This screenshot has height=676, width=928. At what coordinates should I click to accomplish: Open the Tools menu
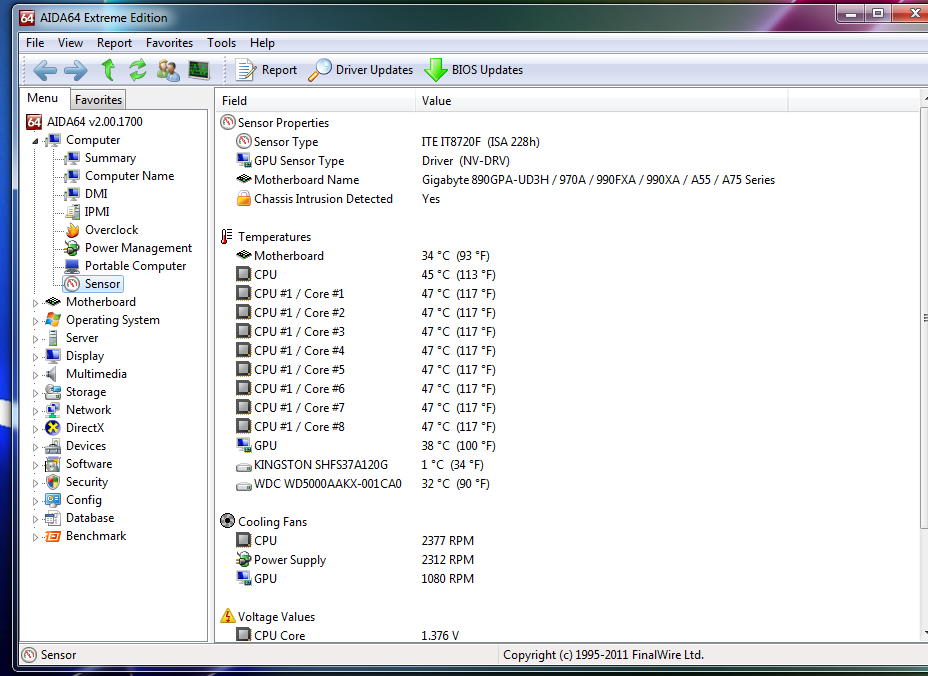pyautogui.click(x=221, y=43)
